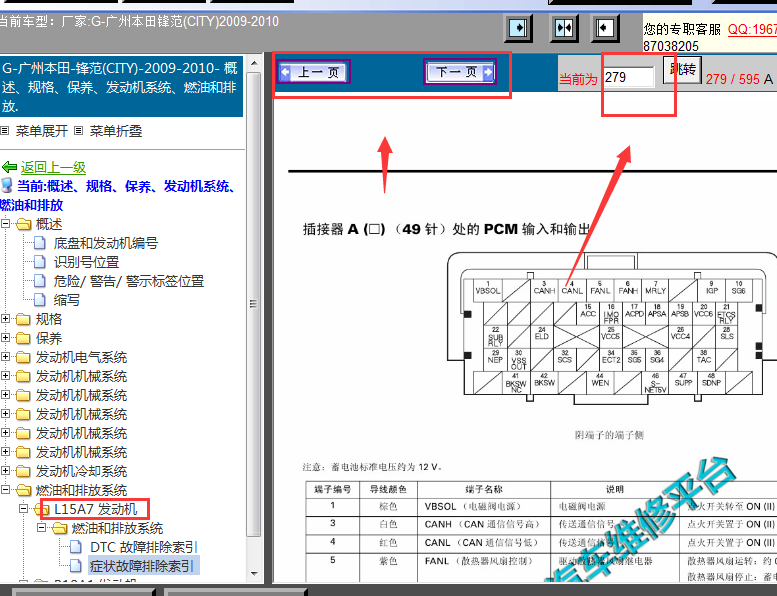Click the 概述 folder icon
This screenshot has width=777, height=596.
[x=23, y=224]
